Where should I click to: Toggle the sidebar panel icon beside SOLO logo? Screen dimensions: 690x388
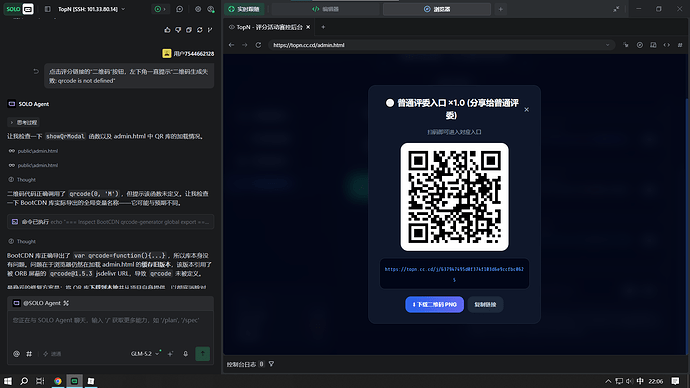coord(48,9)
